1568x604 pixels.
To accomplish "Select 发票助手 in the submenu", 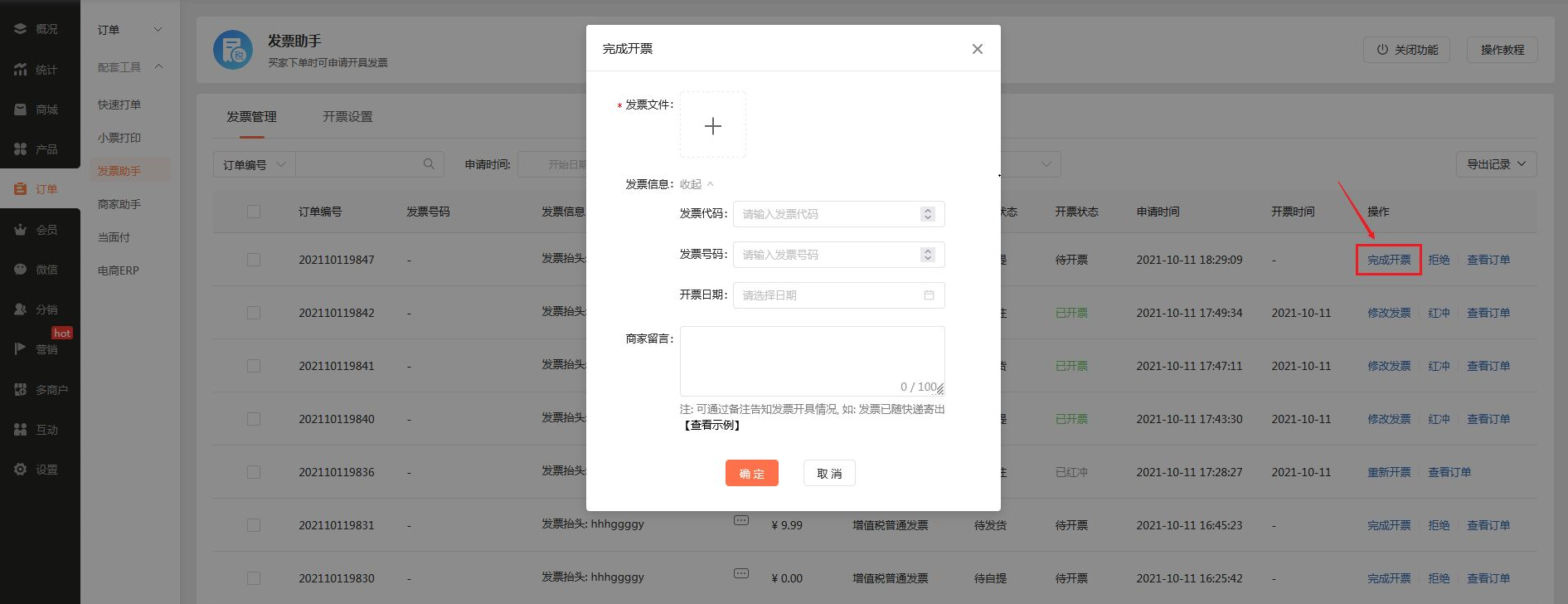I will [x=119, y=171].
